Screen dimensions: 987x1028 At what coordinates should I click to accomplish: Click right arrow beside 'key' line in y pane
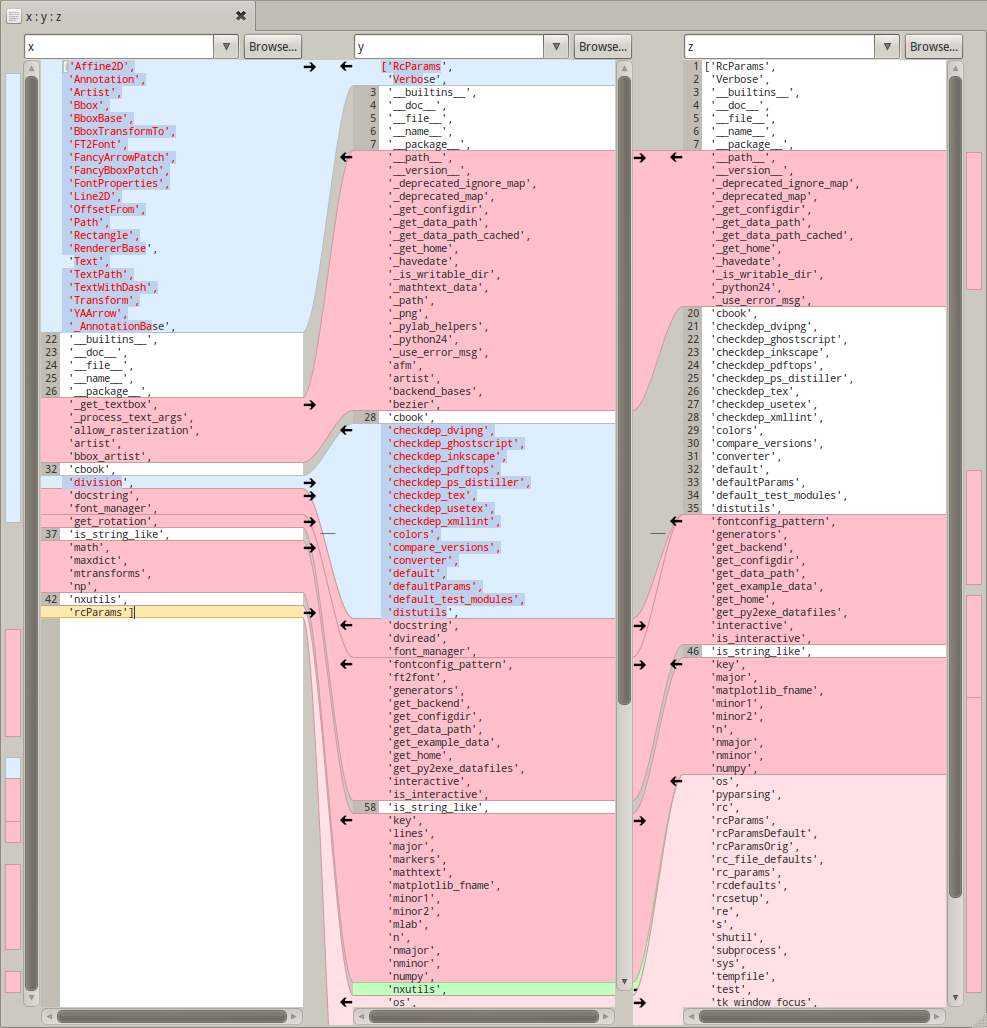click(x=639, y=820)
